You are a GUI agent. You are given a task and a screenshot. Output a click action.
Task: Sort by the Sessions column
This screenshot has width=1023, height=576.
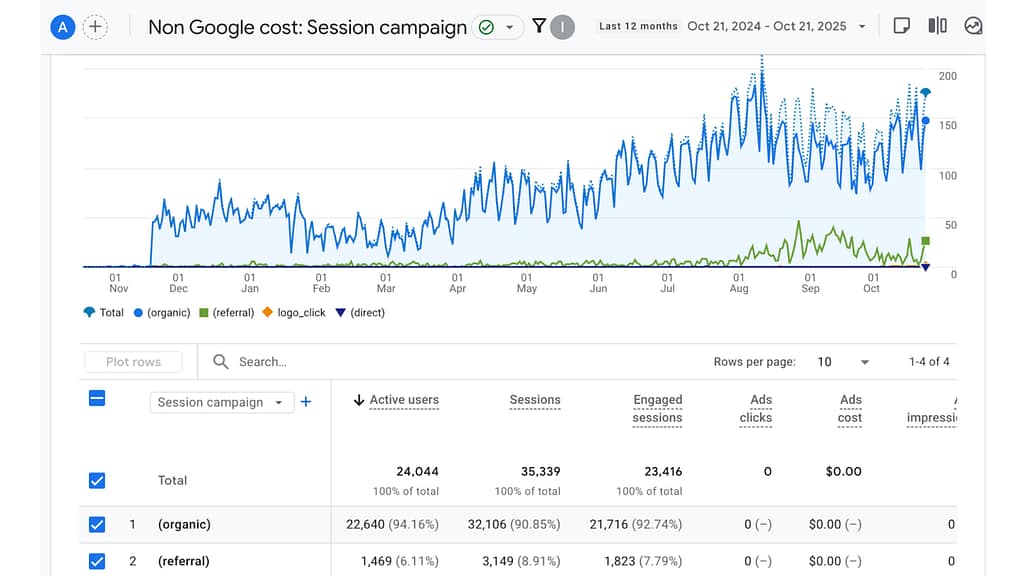click(x=534, y=400)
